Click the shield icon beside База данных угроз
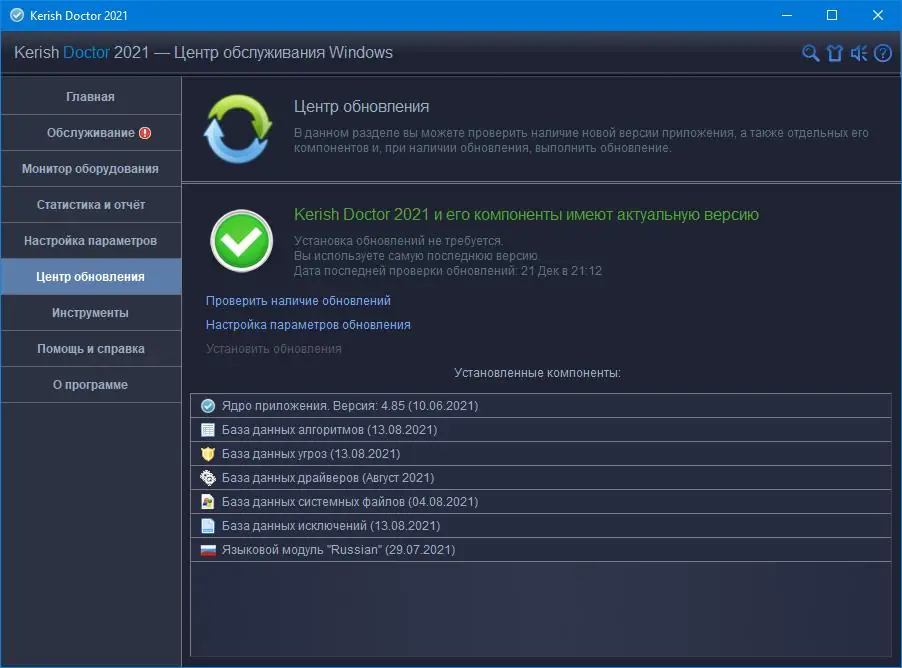The width and height of the screenshot is (902, 668). point(208,453)
